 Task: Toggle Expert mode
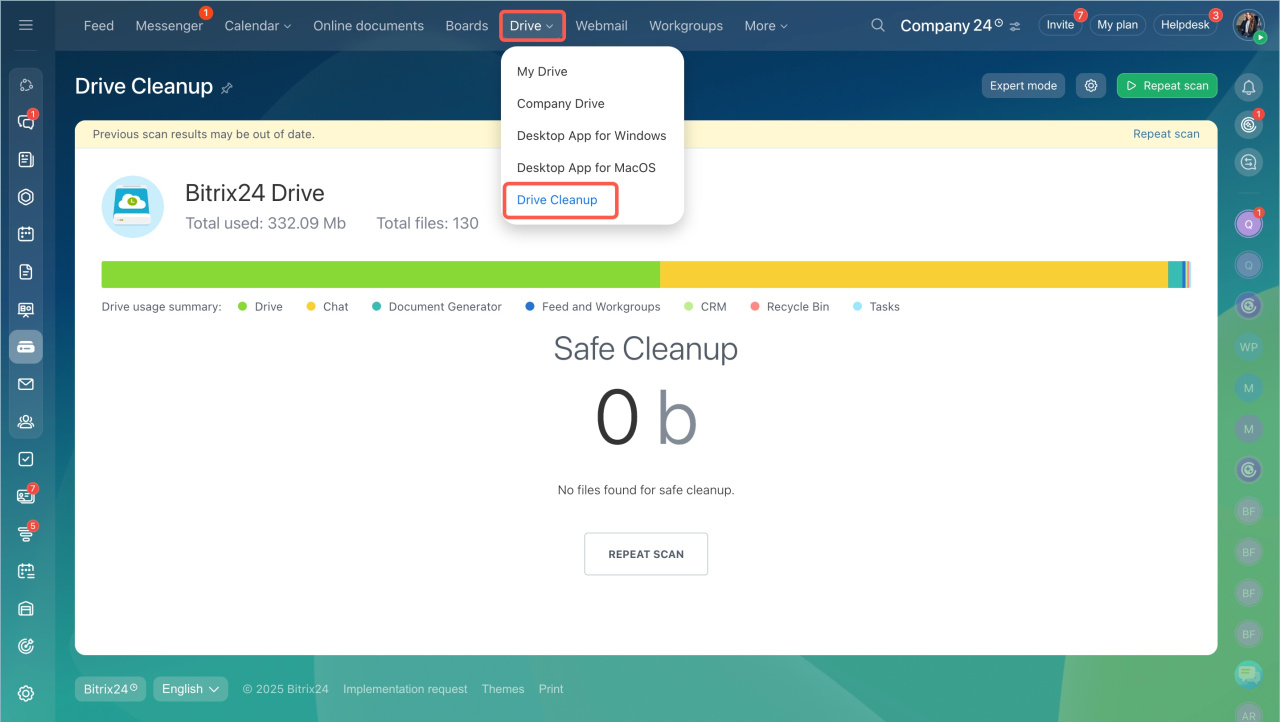point(1023,86)
